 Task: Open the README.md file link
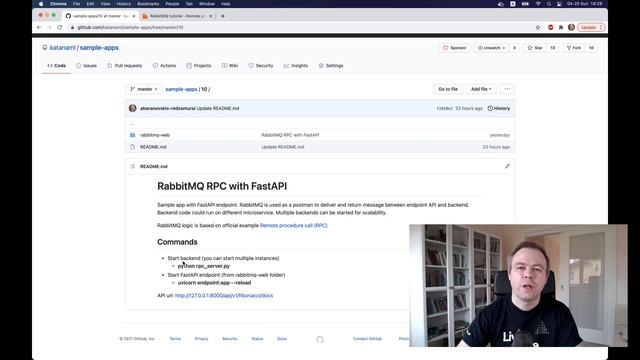[153, 147]
